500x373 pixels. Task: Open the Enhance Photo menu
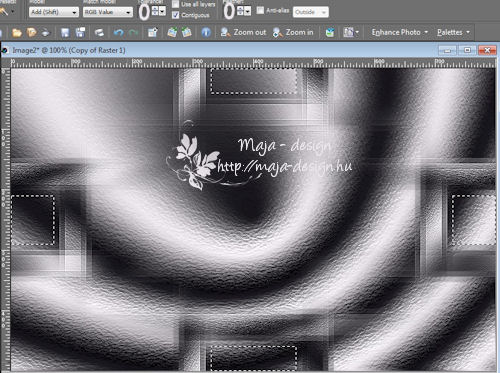(400, 32)
